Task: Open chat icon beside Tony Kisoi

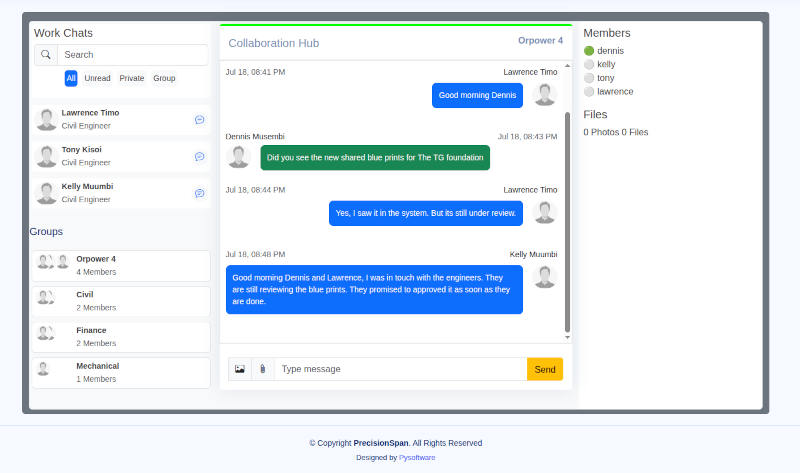Action: click(x=199, y=157)
